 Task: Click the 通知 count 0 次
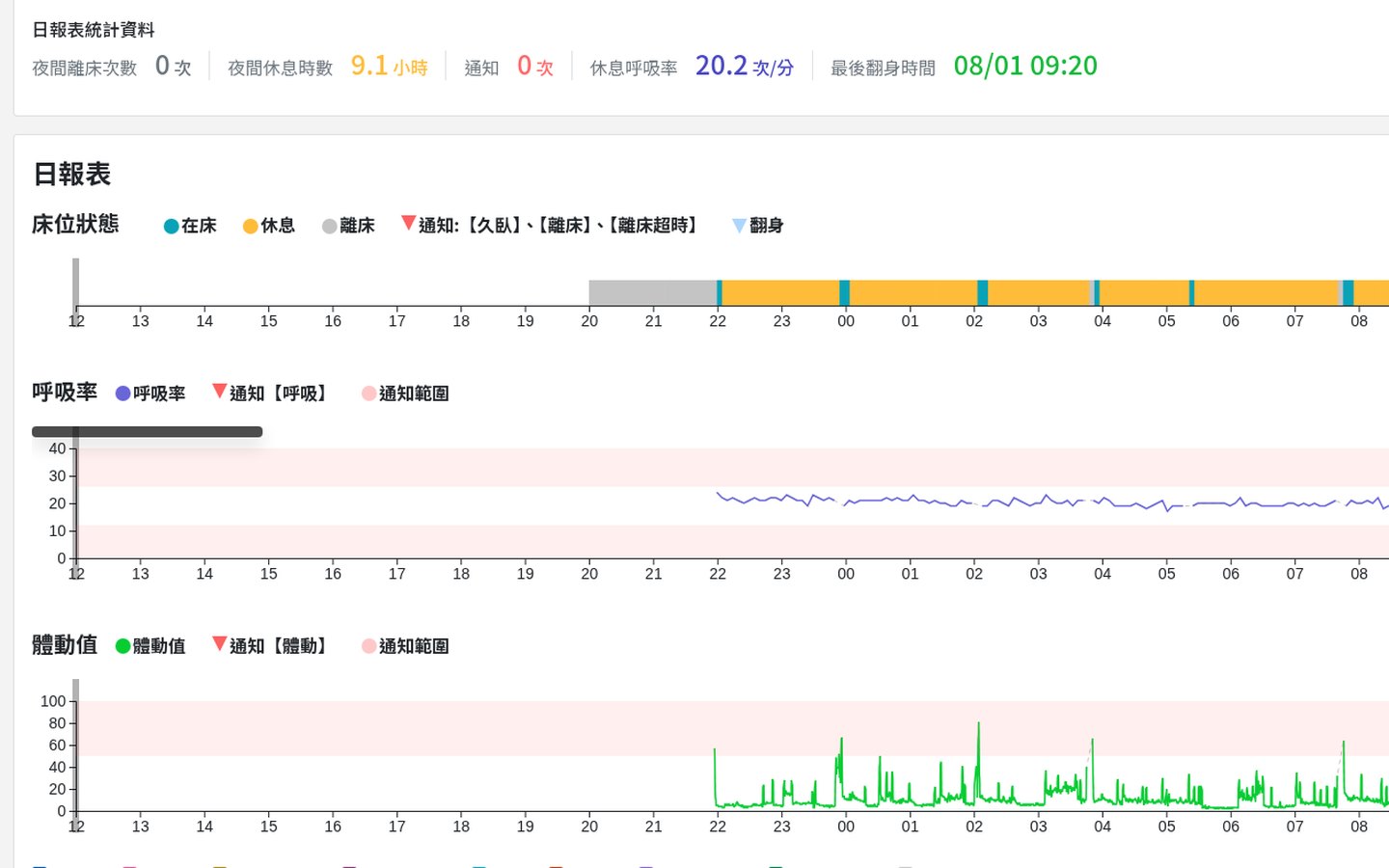pos(535,66)
